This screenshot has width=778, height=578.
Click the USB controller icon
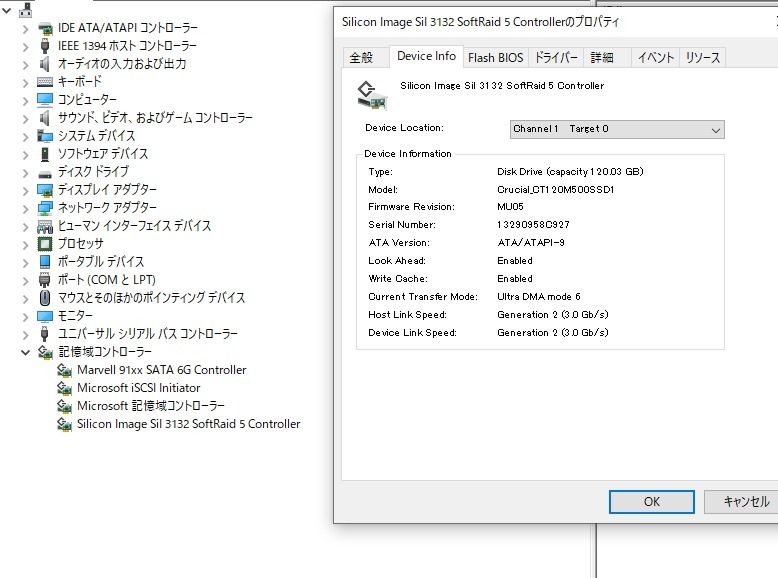coord(45,334)
